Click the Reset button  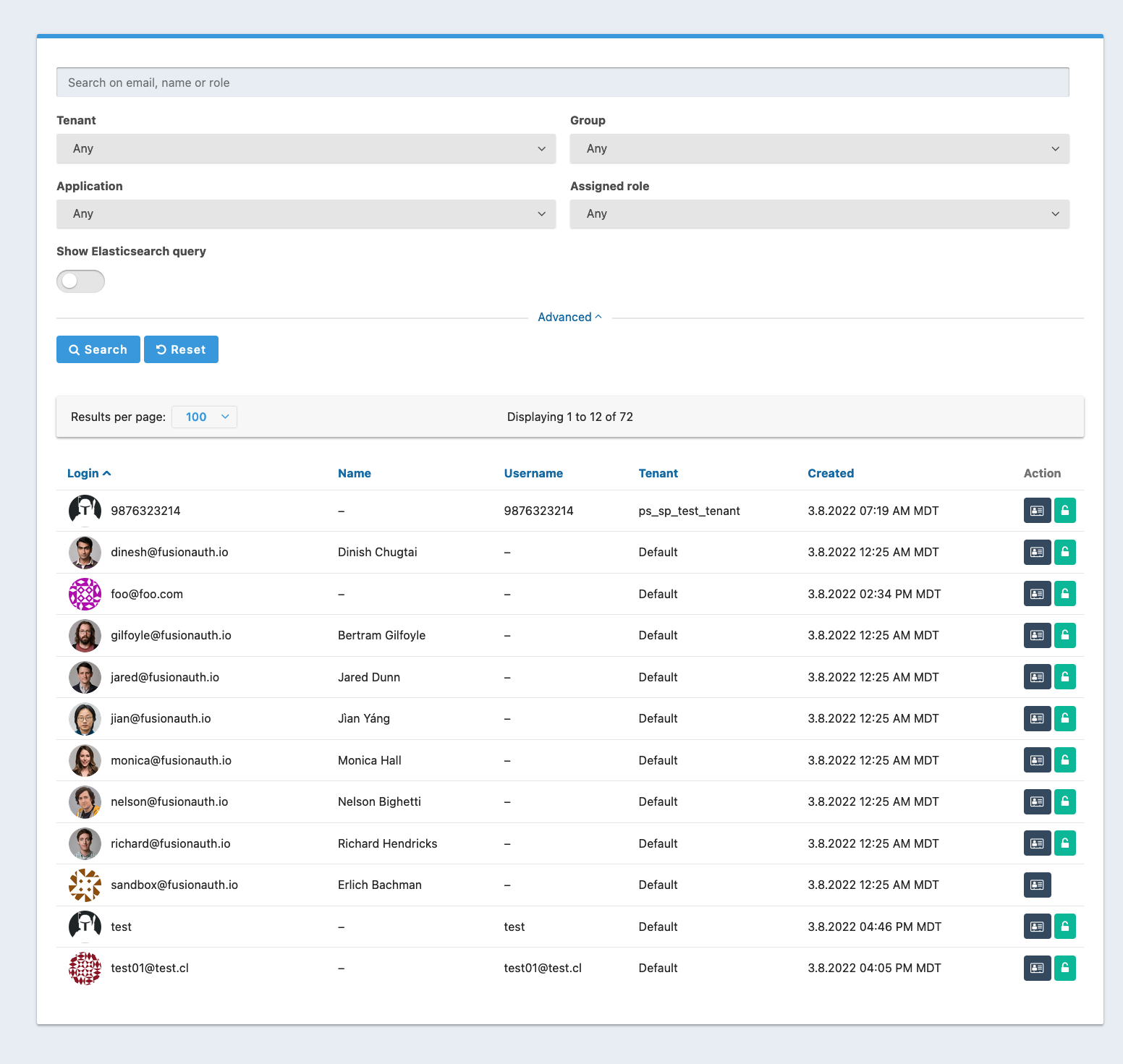181,349
